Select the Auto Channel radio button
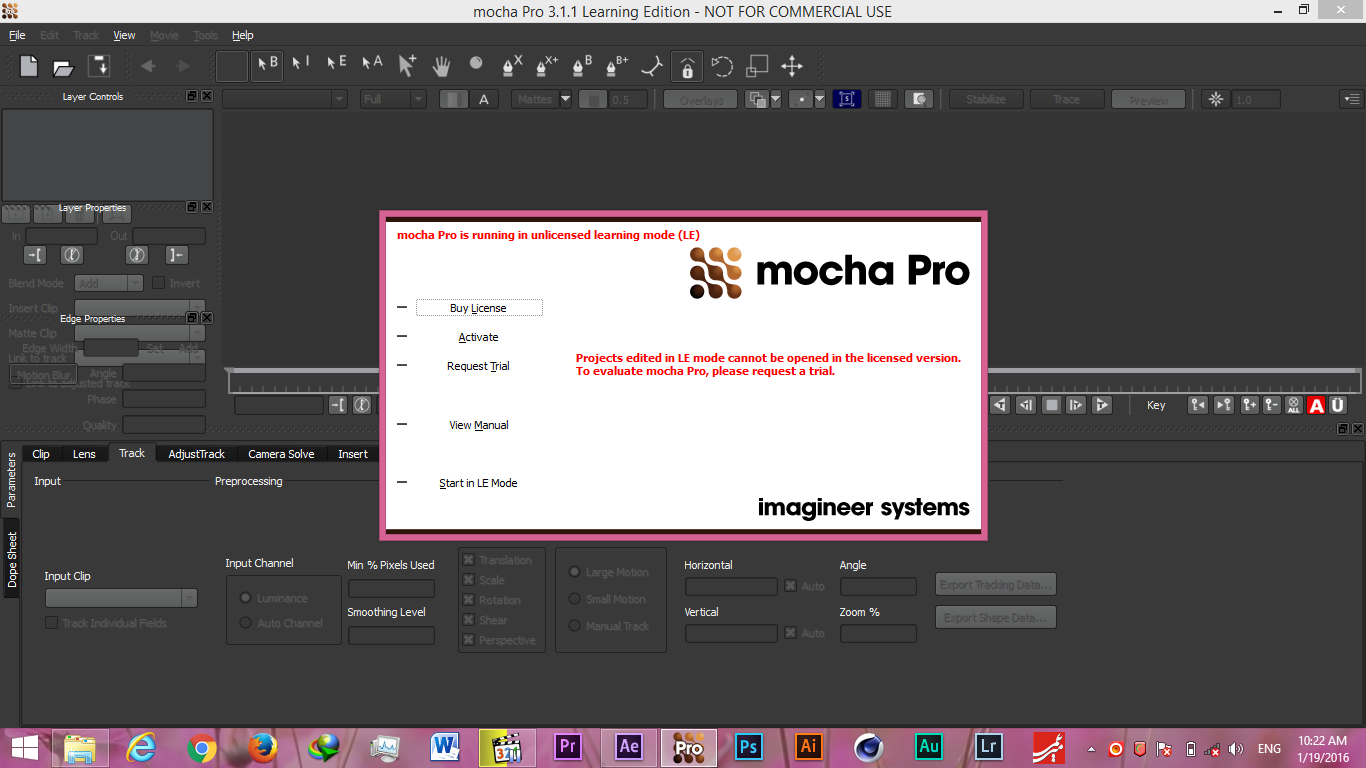Screen dimensions: 1366x768 (245, 623)
